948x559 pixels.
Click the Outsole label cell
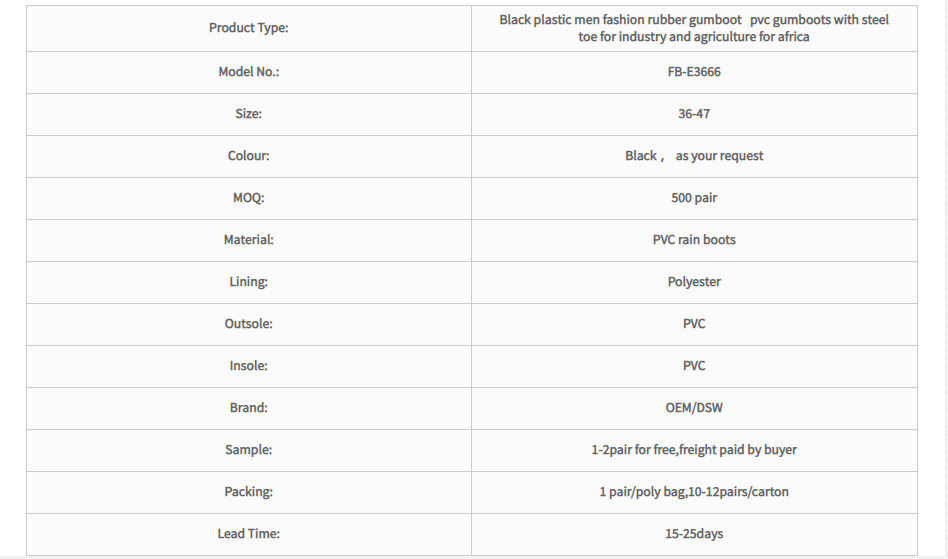pos(248,324)
